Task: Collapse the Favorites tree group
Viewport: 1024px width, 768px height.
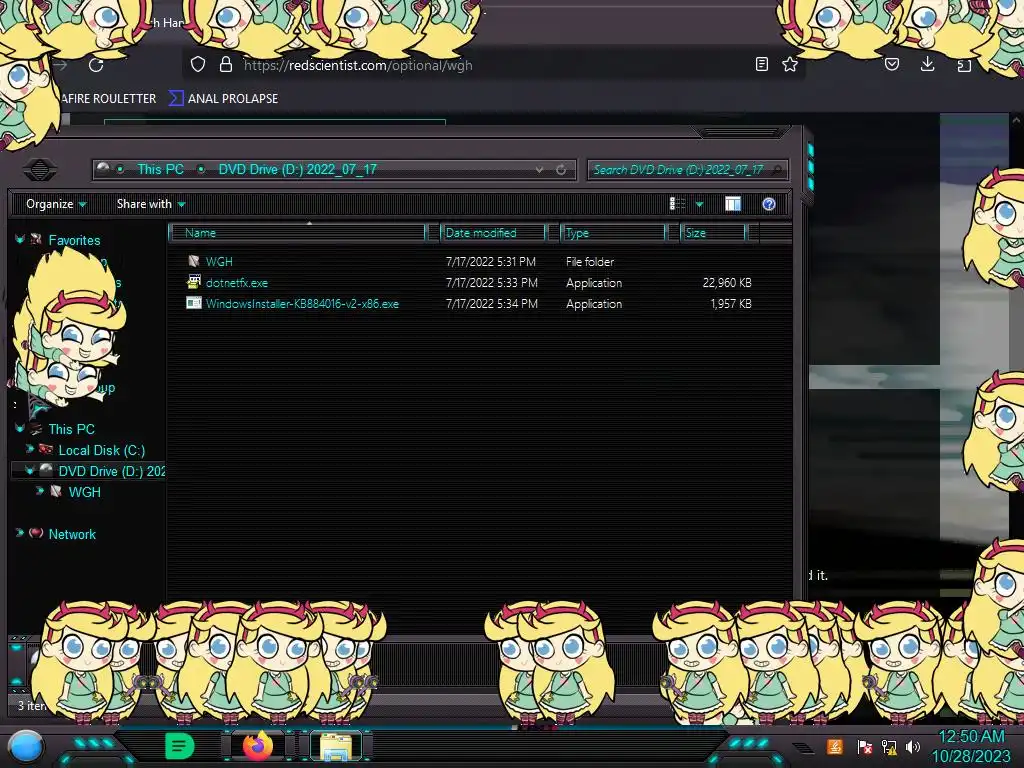Action: (x=20, y=240)
